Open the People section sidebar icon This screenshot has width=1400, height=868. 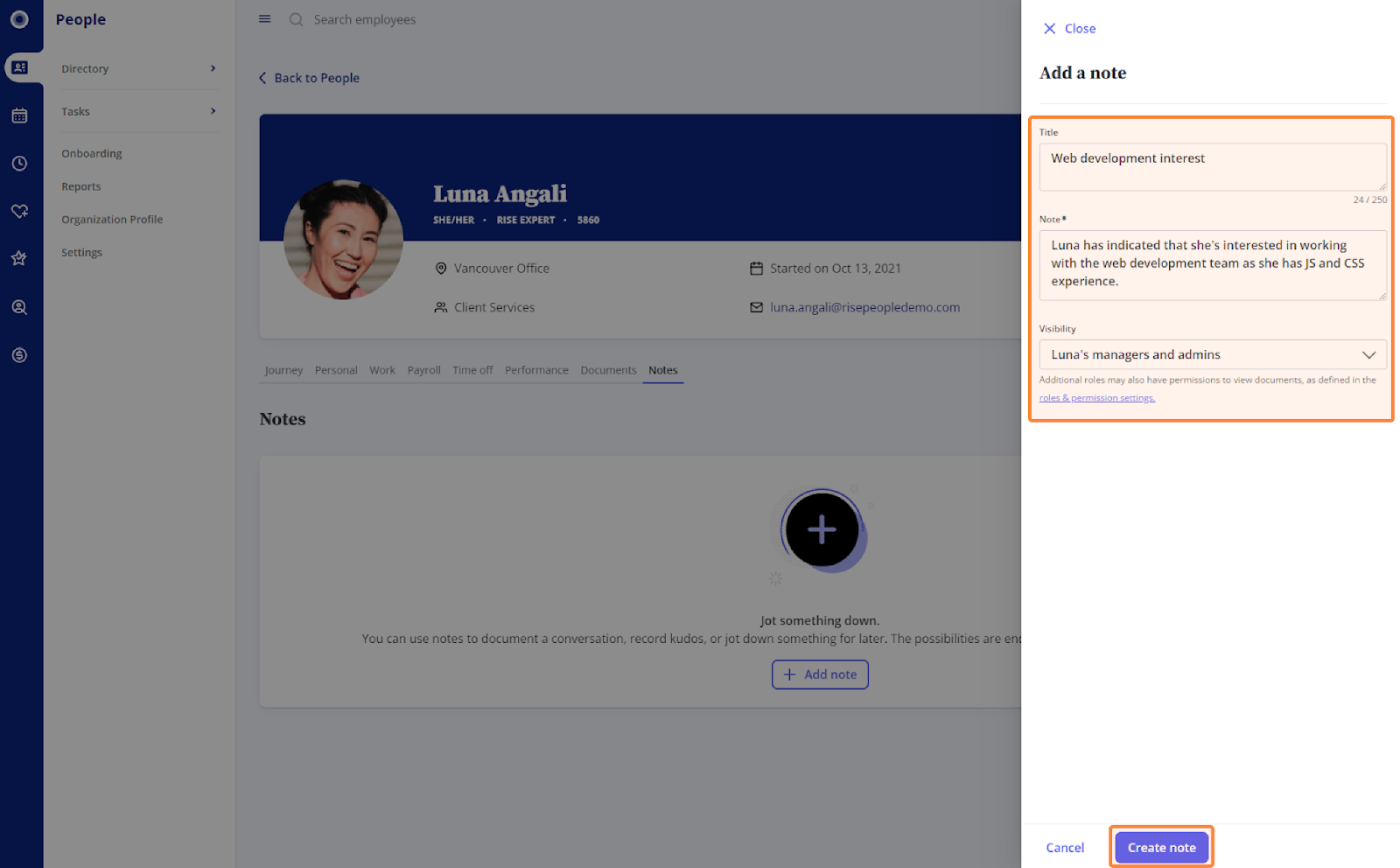[20, 67]
